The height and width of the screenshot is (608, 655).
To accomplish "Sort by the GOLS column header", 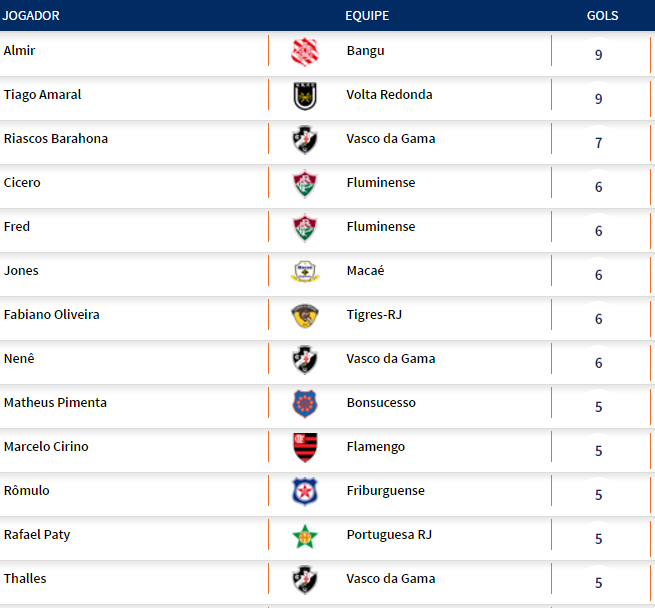I will [602, 16].
